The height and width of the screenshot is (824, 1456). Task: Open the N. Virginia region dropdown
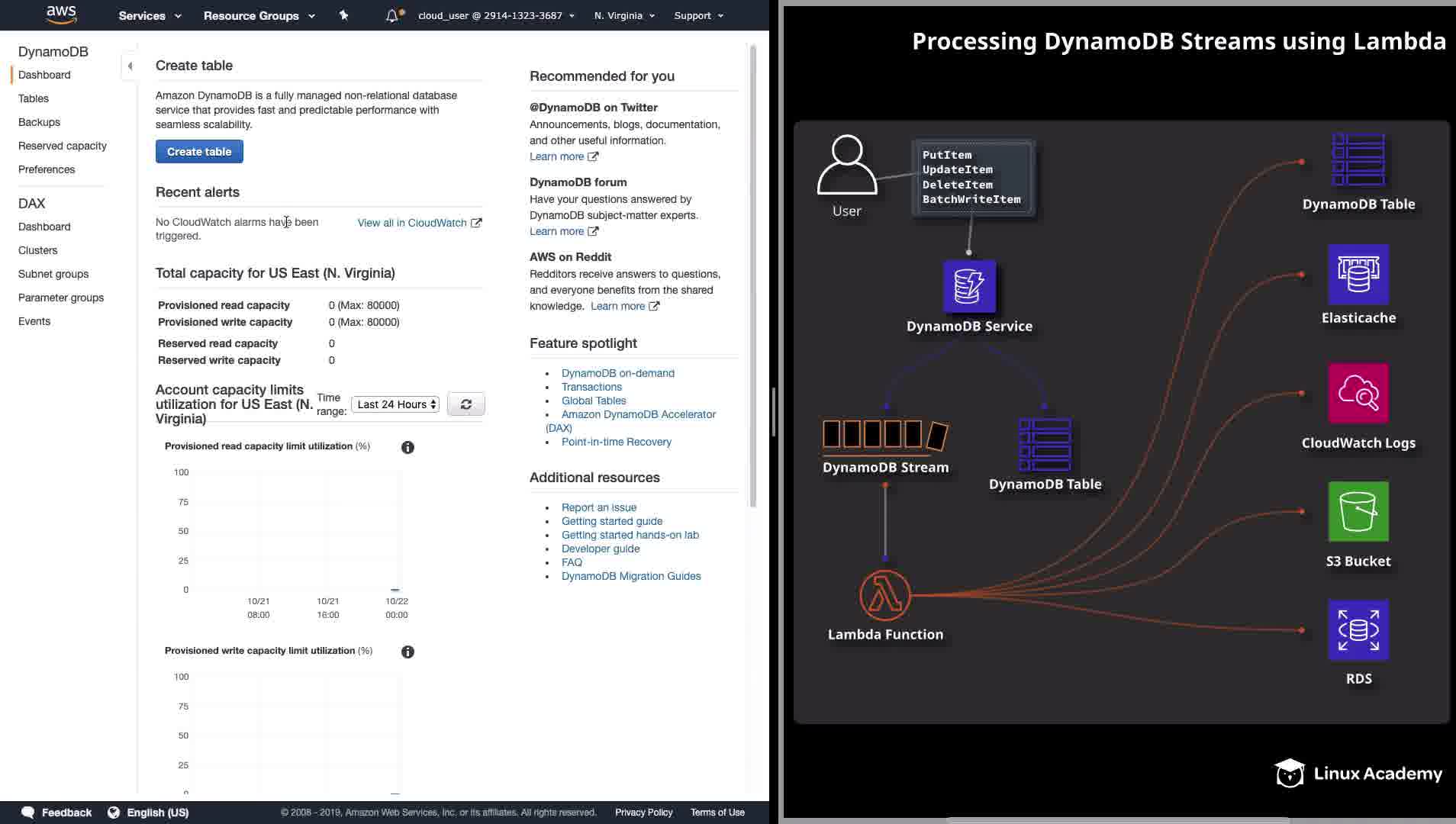[x=624, y=15]
